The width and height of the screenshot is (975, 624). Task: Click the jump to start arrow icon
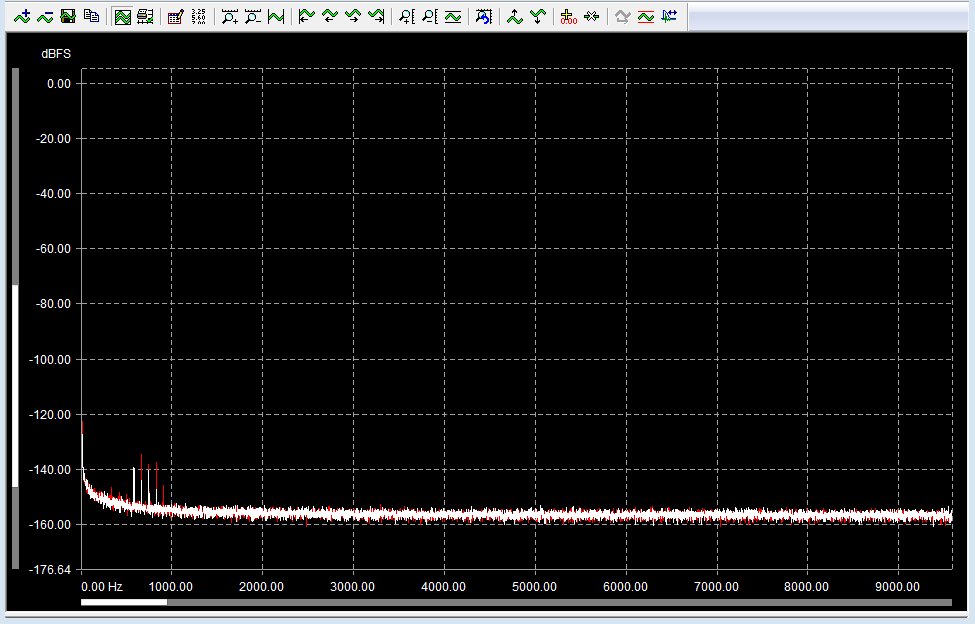(307, 17)
